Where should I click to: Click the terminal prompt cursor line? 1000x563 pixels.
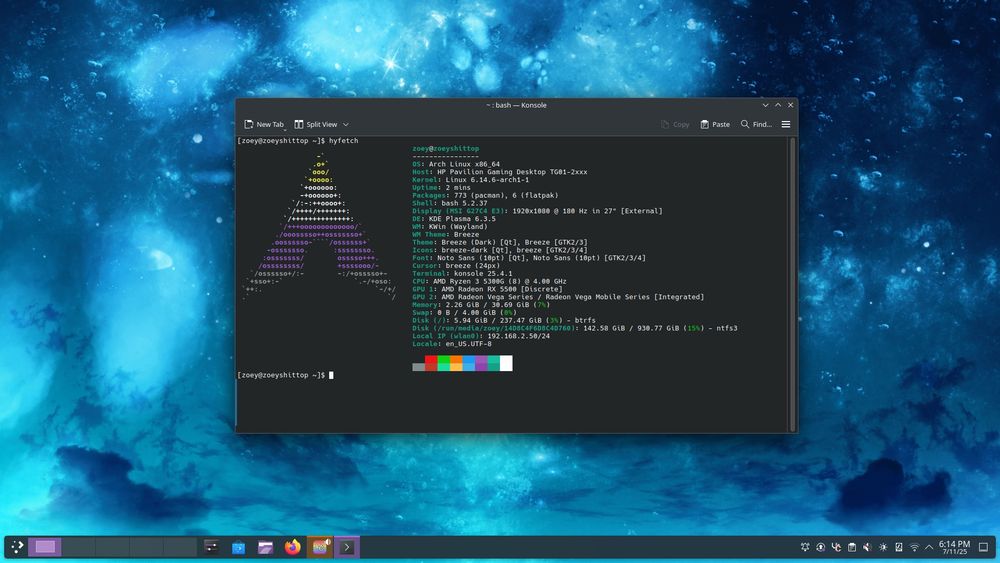pos(285,375)
